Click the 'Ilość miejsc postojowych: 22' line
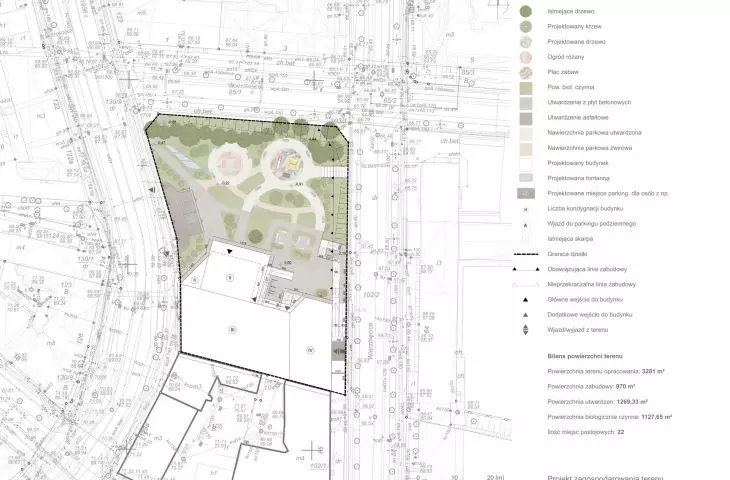This screenshot has width=730, height=480. [586, 432]
